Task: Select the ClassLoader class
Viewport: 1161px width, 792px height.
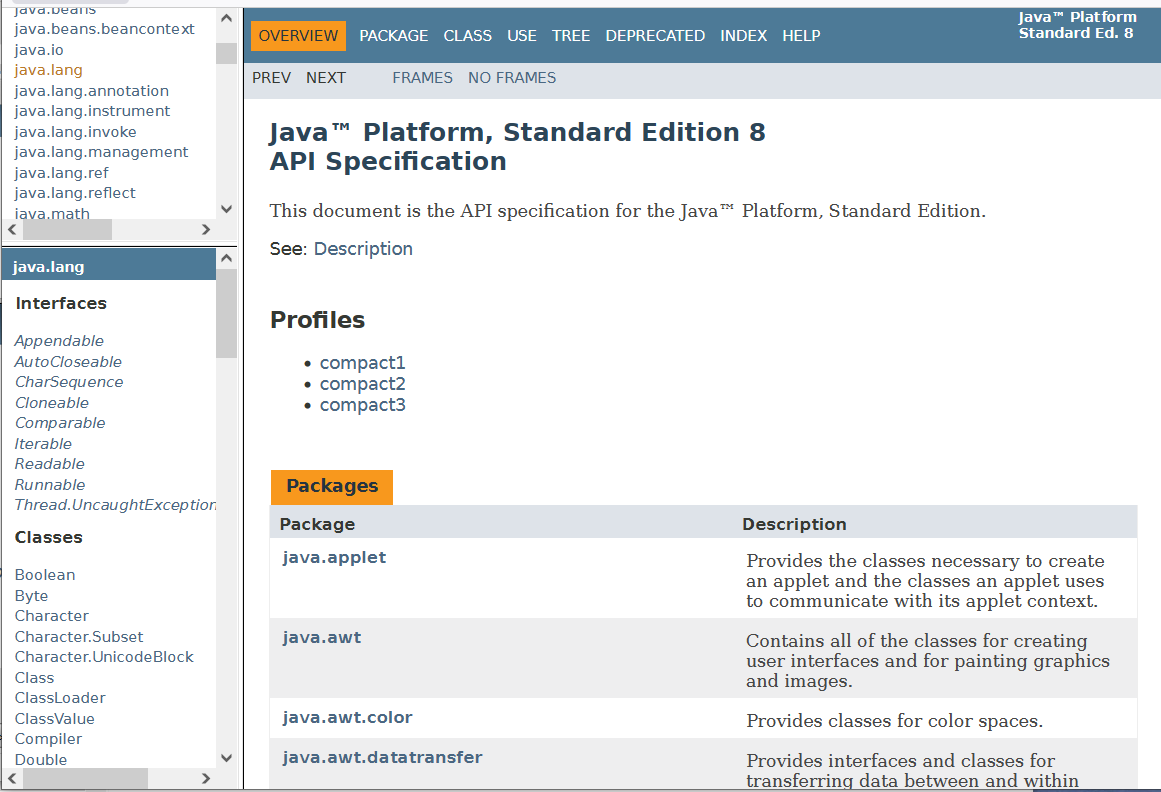Action: pos(60,697)
